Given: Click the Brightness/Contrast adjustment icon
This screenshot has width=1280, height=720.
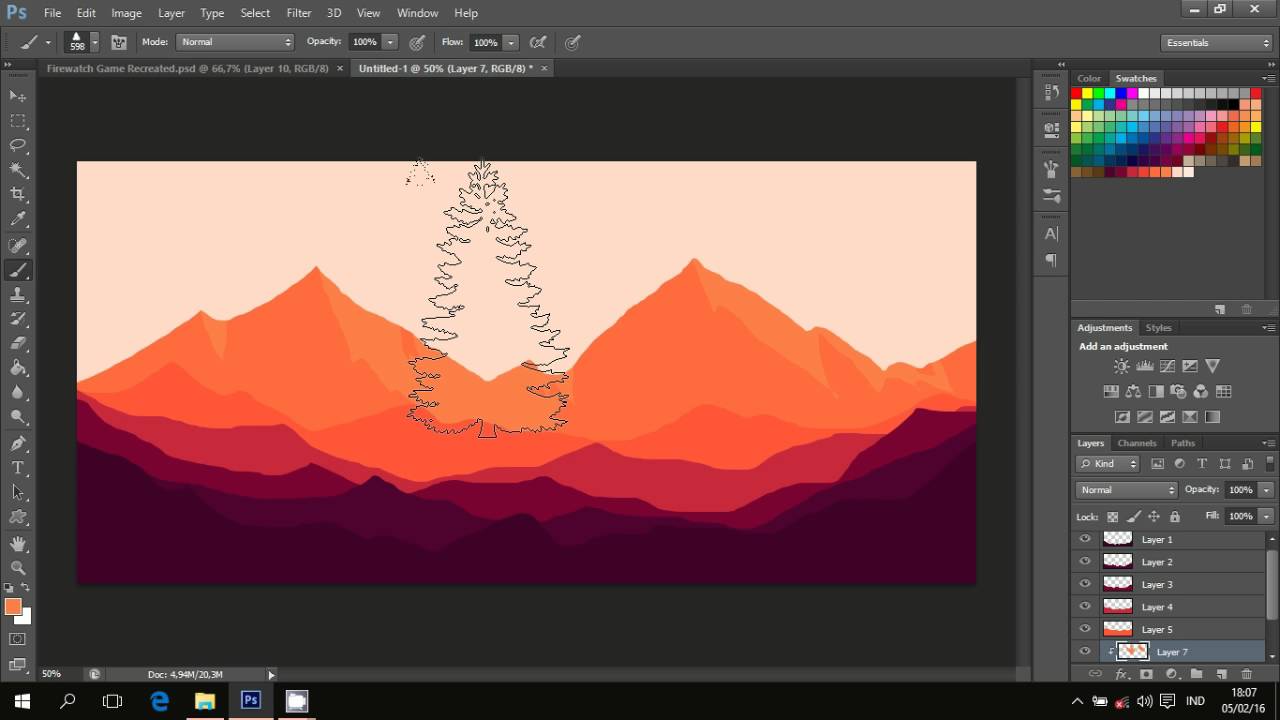Looking at the screenshot, I should (1122, 366).
